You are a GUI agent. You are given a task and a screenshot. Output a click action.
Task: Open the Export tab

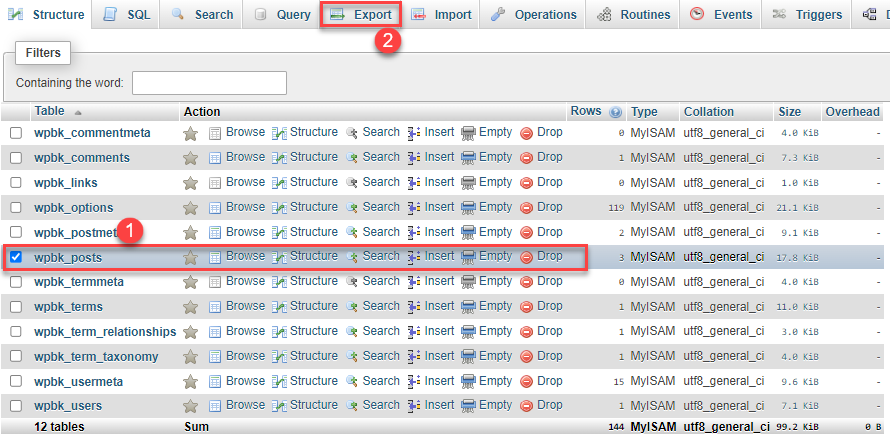(360, 15)
